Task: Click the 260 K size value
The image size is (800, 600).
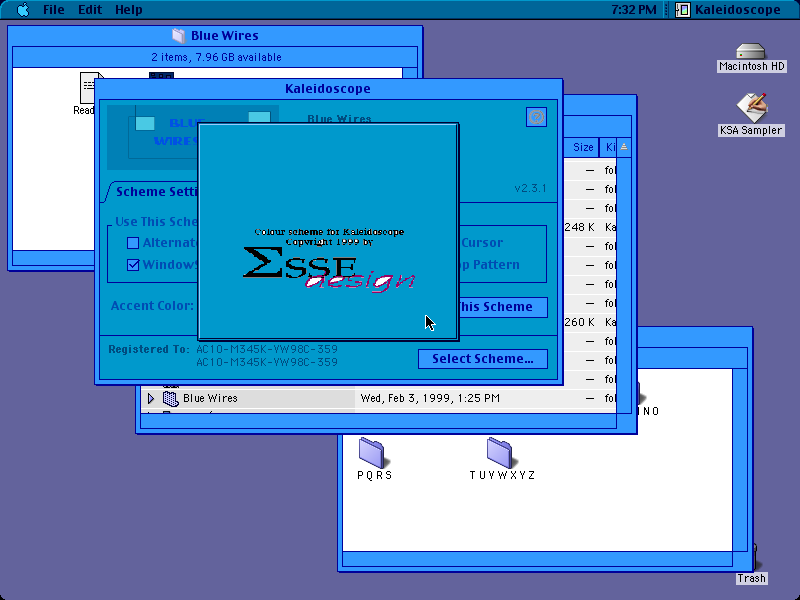Action: pos(580,322)
